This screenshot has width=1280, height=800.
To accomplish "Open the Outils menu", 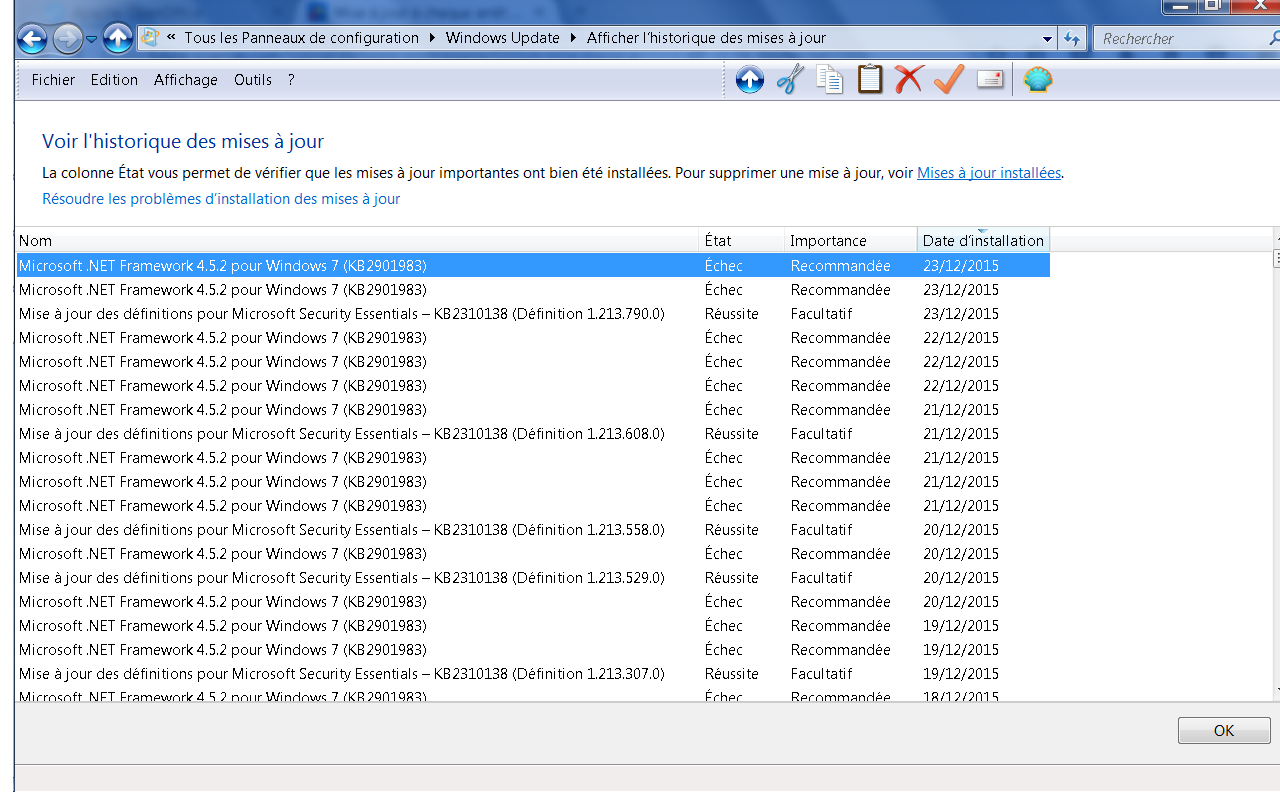I will point(253,80).
